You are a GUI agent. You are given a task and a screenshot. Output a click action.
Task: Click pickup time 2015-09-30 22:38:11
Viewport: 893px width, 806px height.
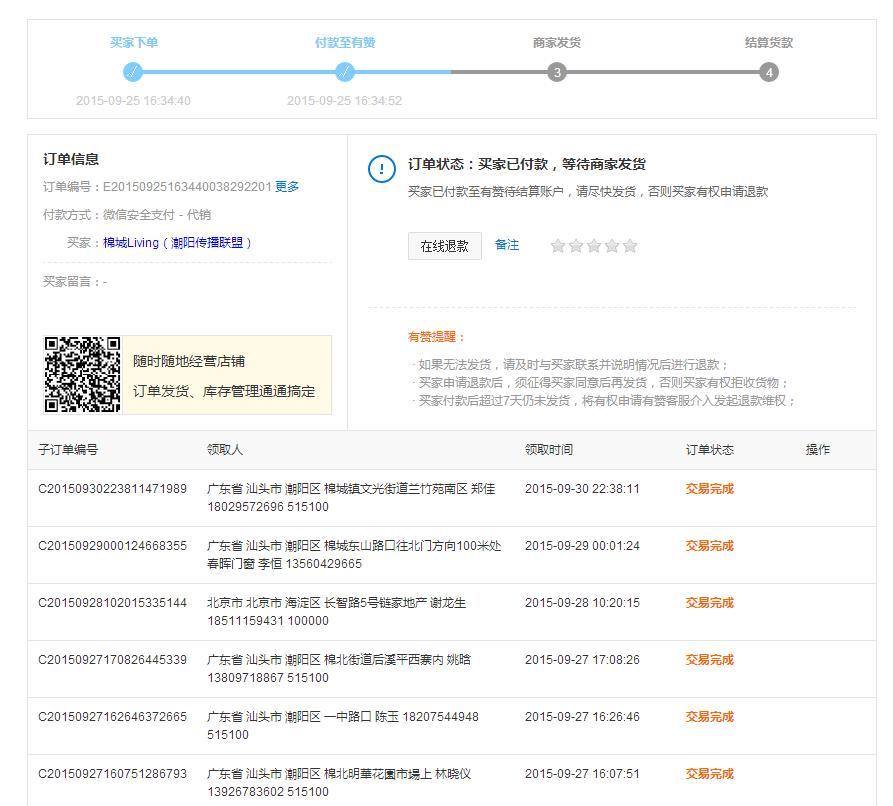point(582,489)
